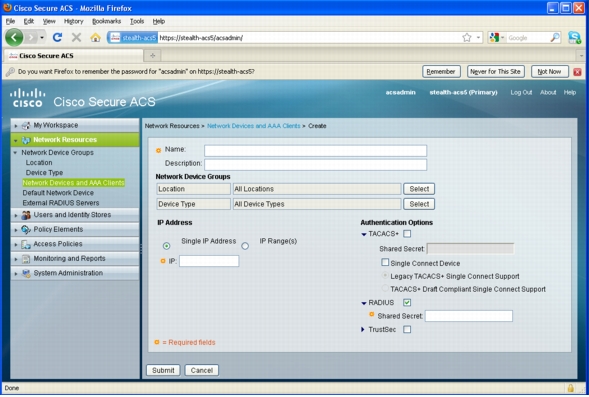
Task: Reload the page with the refresh icon
Action: [57, 37]
